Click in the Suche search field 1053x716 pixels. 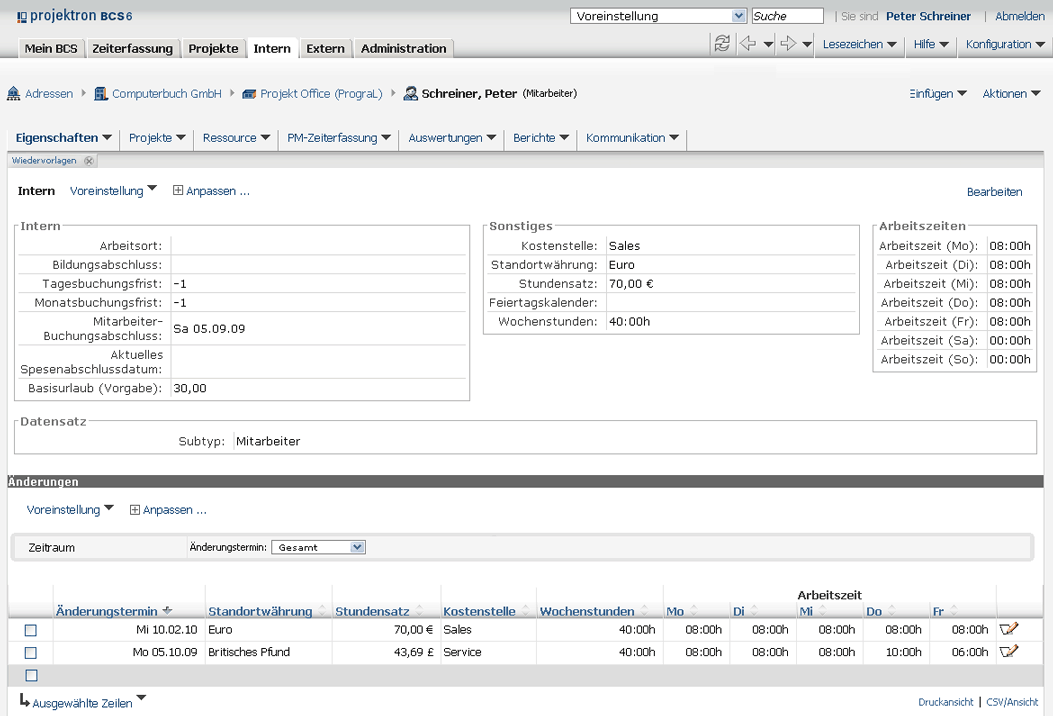click(788, 16)
